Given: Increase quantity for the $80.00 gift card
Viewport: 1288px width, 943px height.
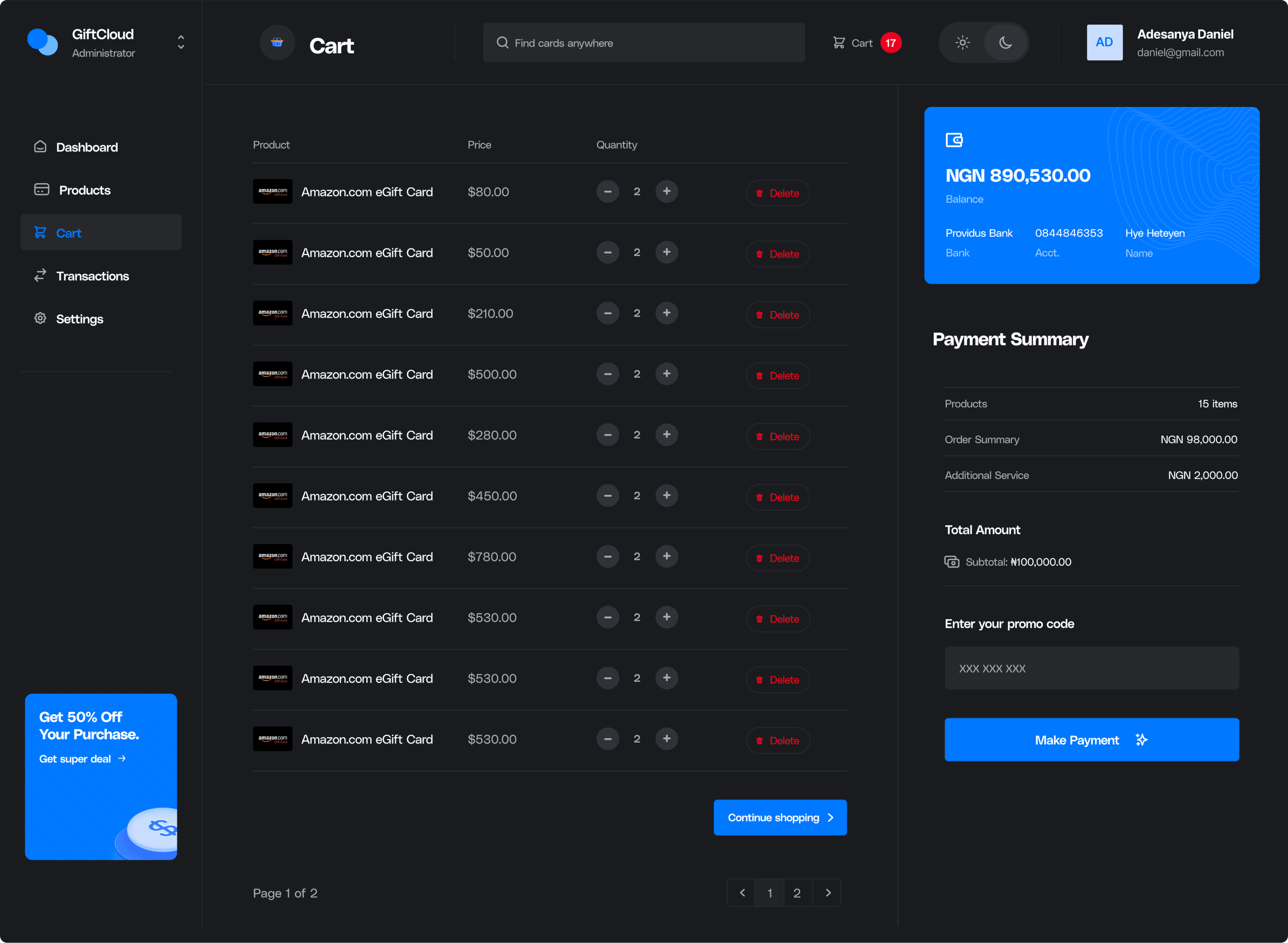Looking at the screenshot, I should click(x=666, y=191).
